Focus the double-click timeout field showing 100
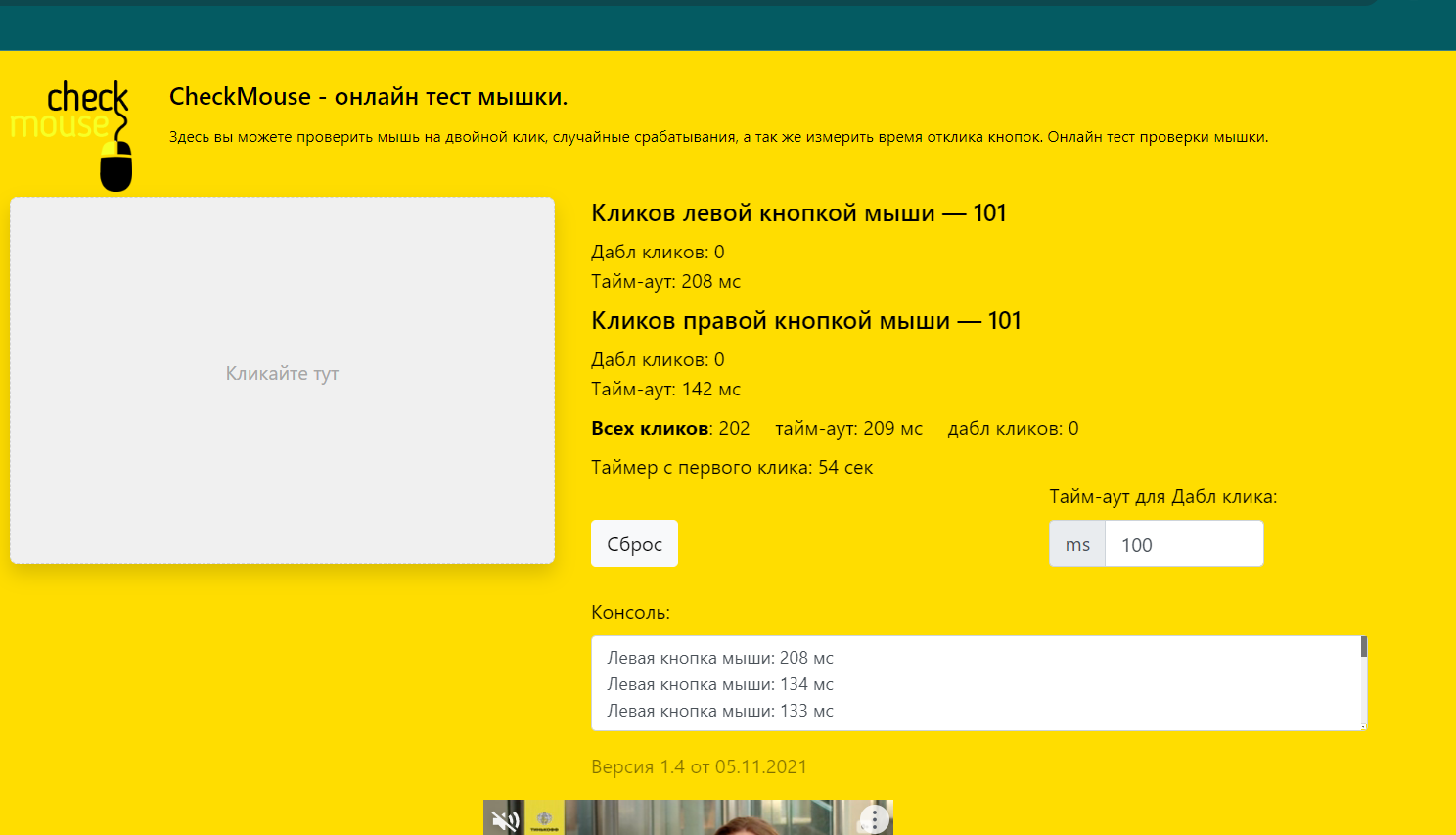 1183,544
